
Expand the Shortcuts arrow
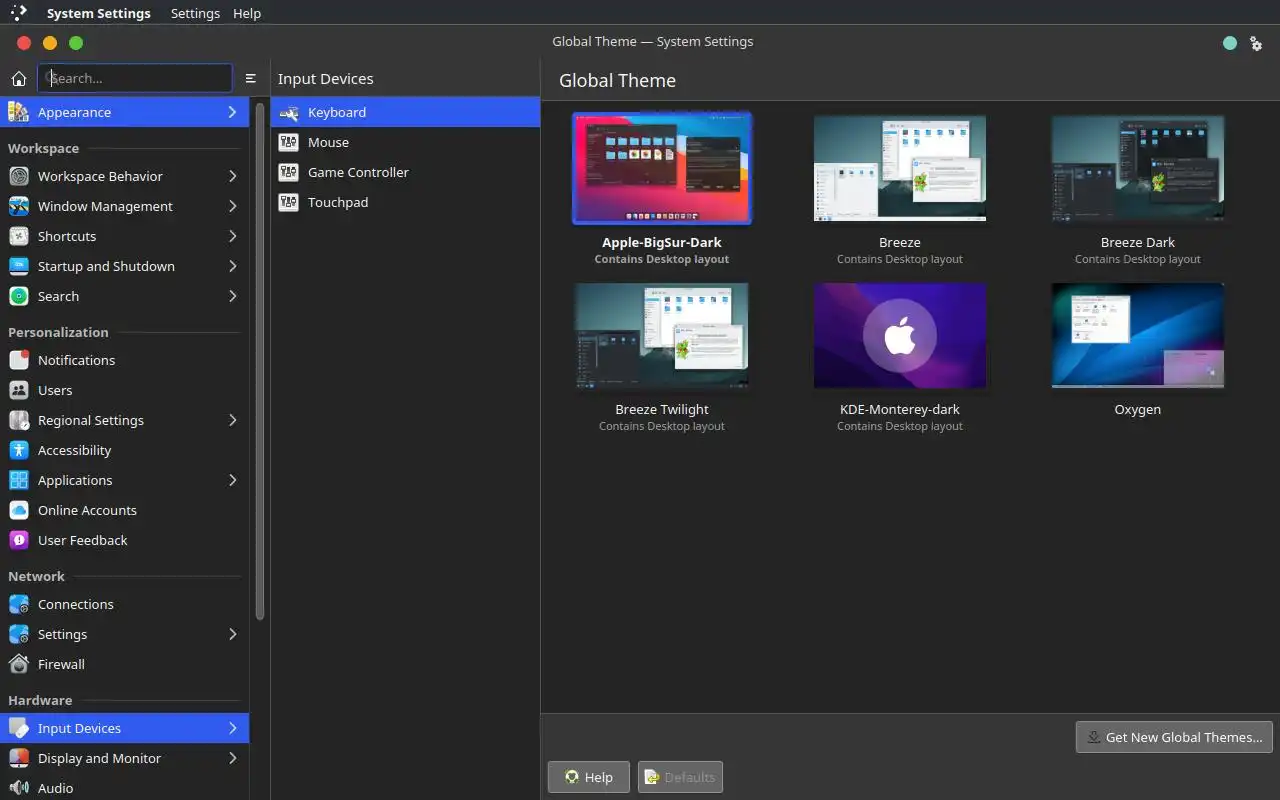(232, 236)
